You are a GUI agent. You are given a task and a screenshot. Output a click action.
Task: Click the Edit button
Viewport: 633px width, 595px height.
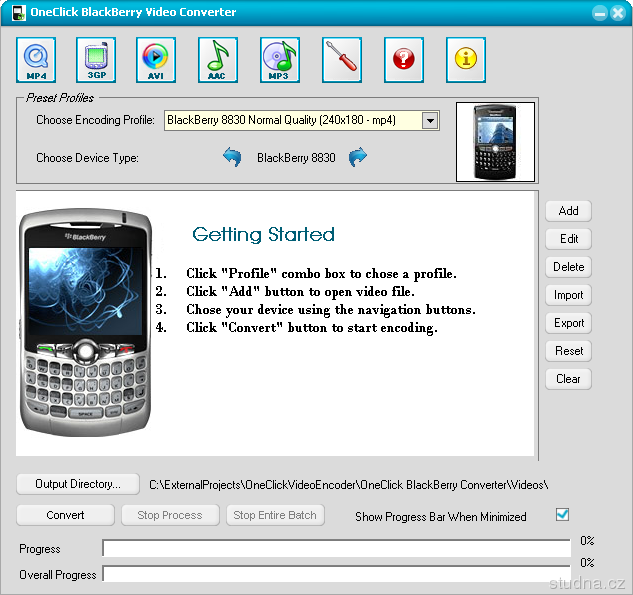point(568,239)
